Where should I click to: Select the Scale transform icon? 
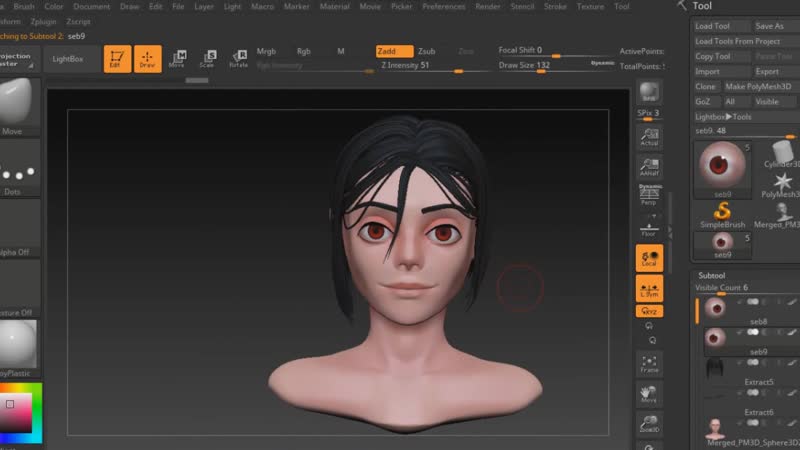coord(208,59)
